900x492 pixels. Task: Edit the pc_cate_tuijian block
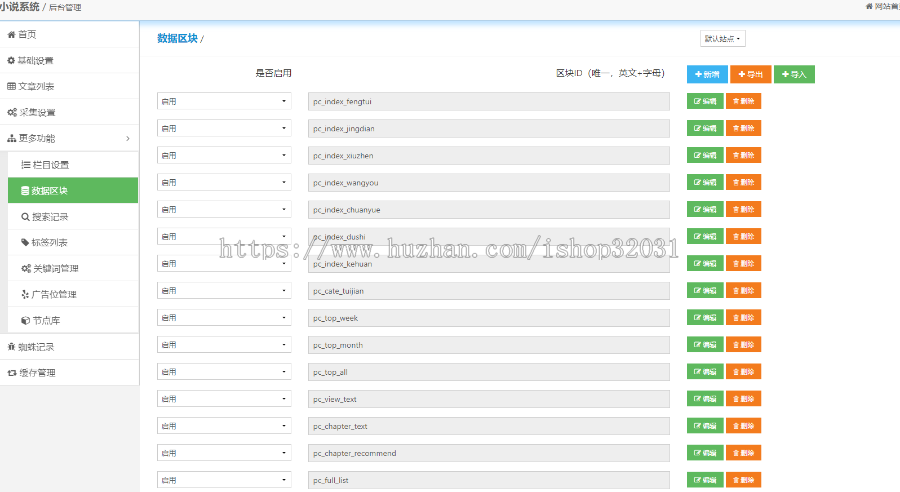705,290
